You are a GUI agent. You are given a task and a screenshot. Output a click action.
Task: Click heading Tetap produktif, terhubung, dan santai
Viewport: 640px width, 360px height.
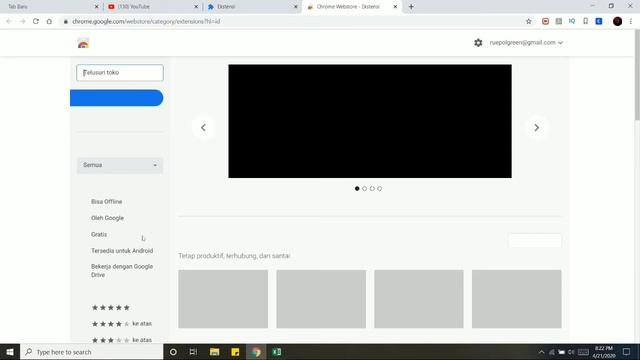click(234, 256)
